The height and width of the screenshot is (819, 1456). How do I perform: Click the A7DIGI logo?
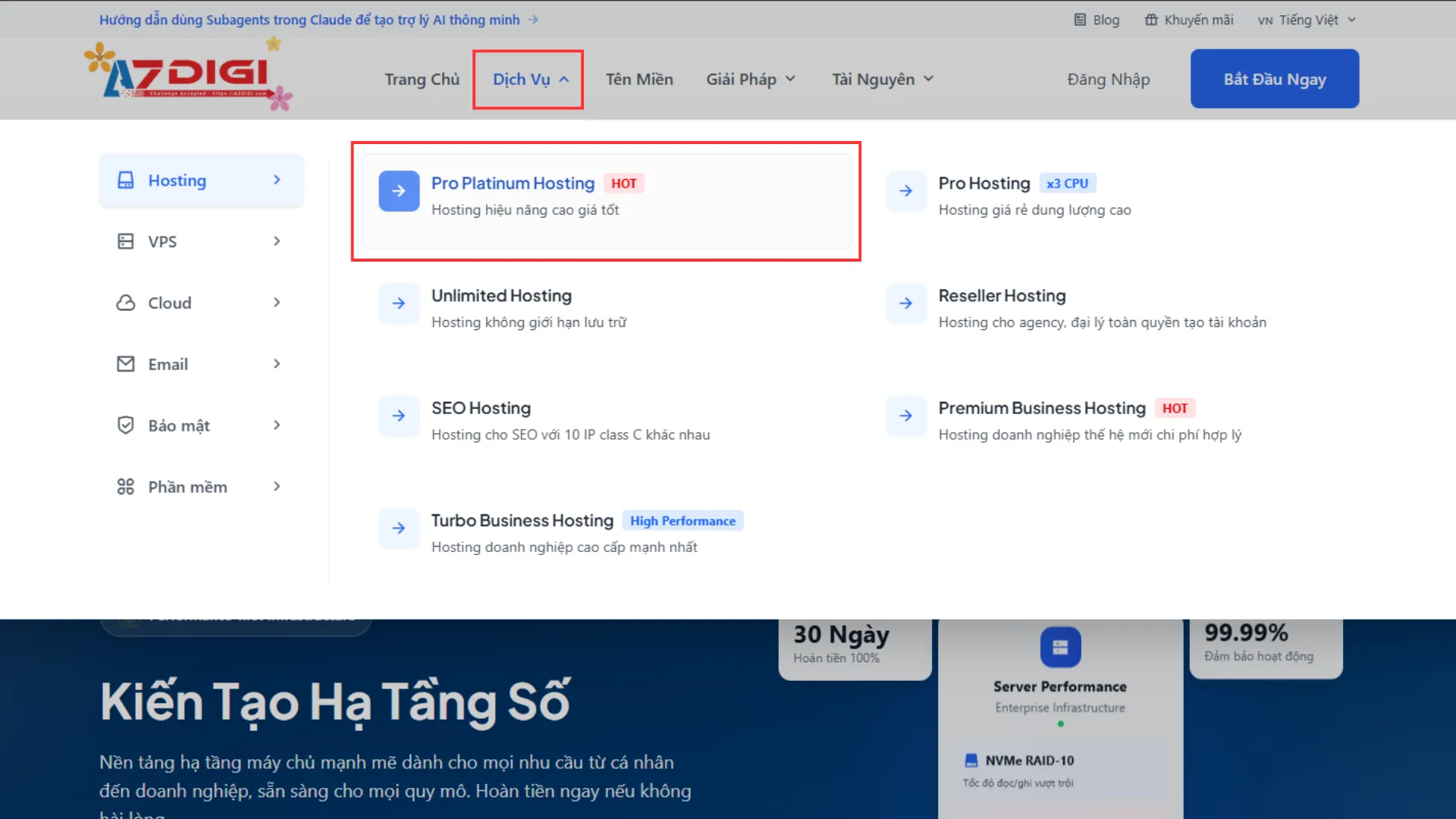click(188, 74)
